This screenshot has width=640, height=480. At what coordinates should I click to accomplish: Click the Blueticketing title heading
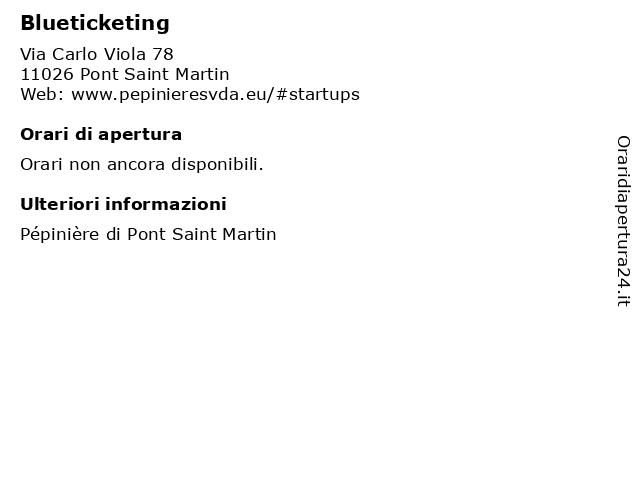pyautogui.click(x=95, y=23)
